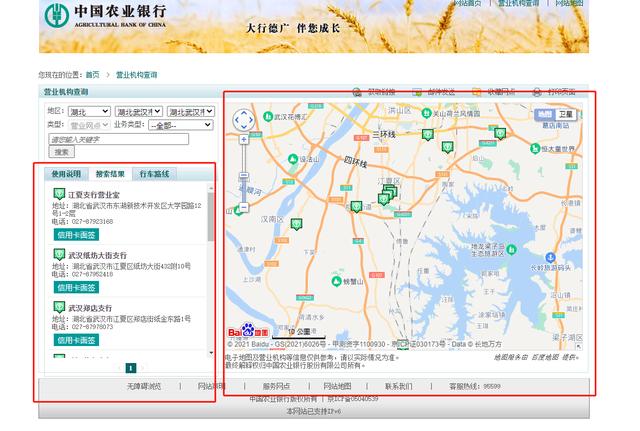Image resolution: width=640 pixels, height=431 pixels.
Task: Open the district dropdown in the 地区 row
Action: tap(191, 111)
